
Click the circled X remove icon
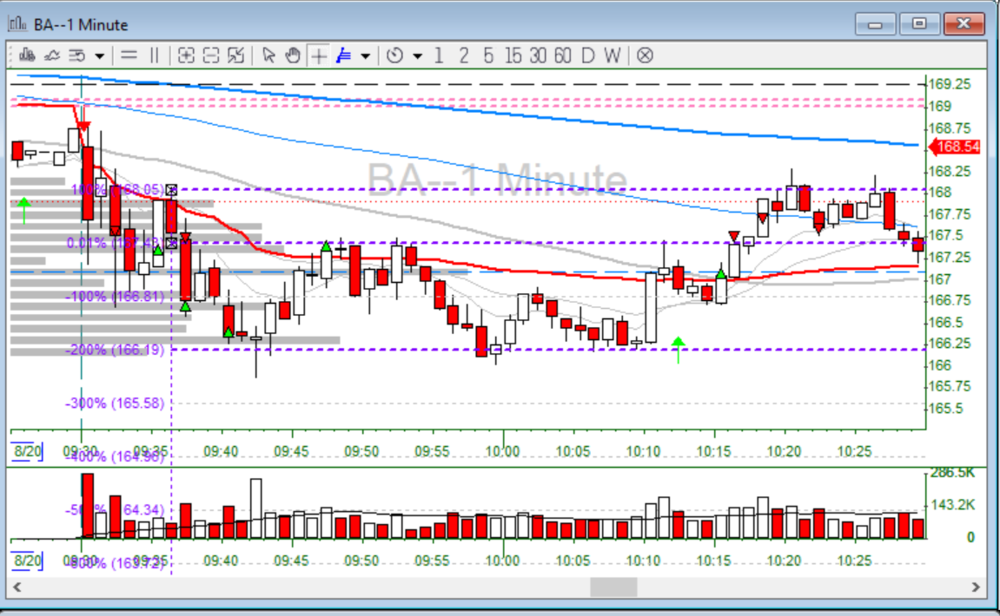(645, 56)
